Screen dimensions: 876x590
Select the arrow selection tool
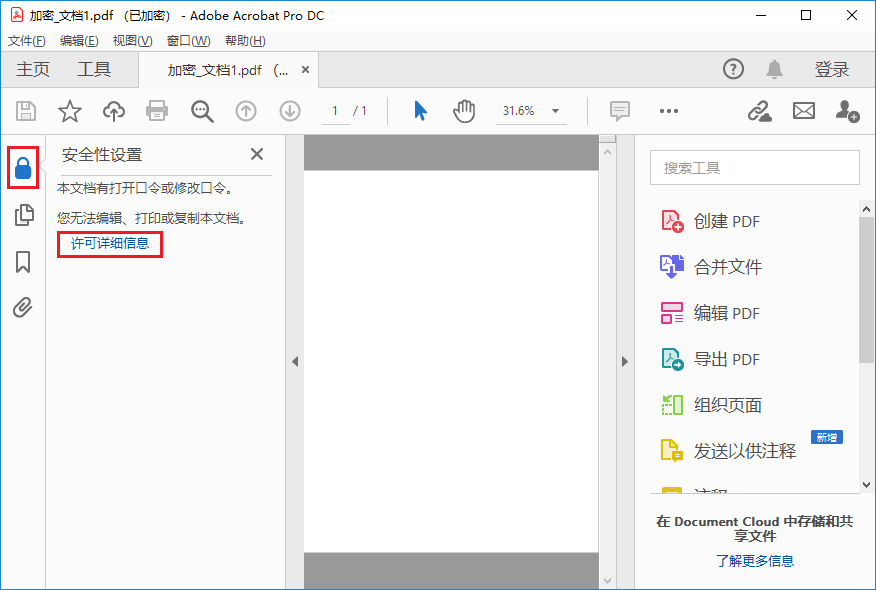coord(421,111)
